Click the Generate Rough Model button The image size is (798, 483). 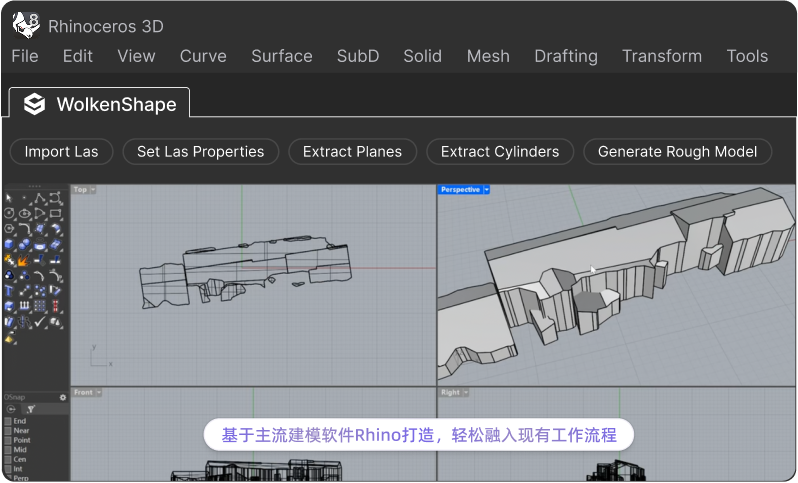click(677, 152)
